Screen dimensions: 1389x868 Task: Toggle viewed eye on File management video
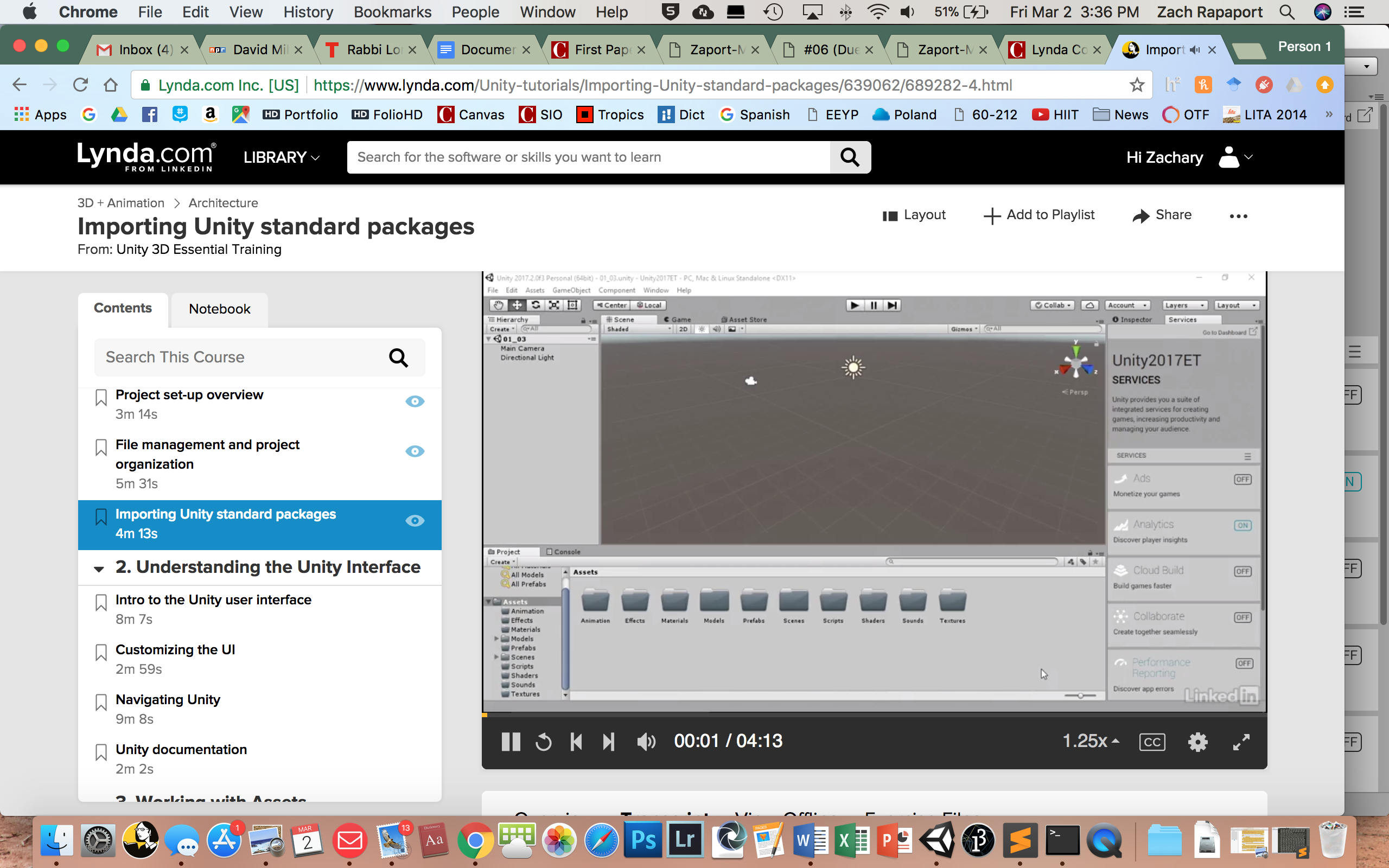(415, 451)
